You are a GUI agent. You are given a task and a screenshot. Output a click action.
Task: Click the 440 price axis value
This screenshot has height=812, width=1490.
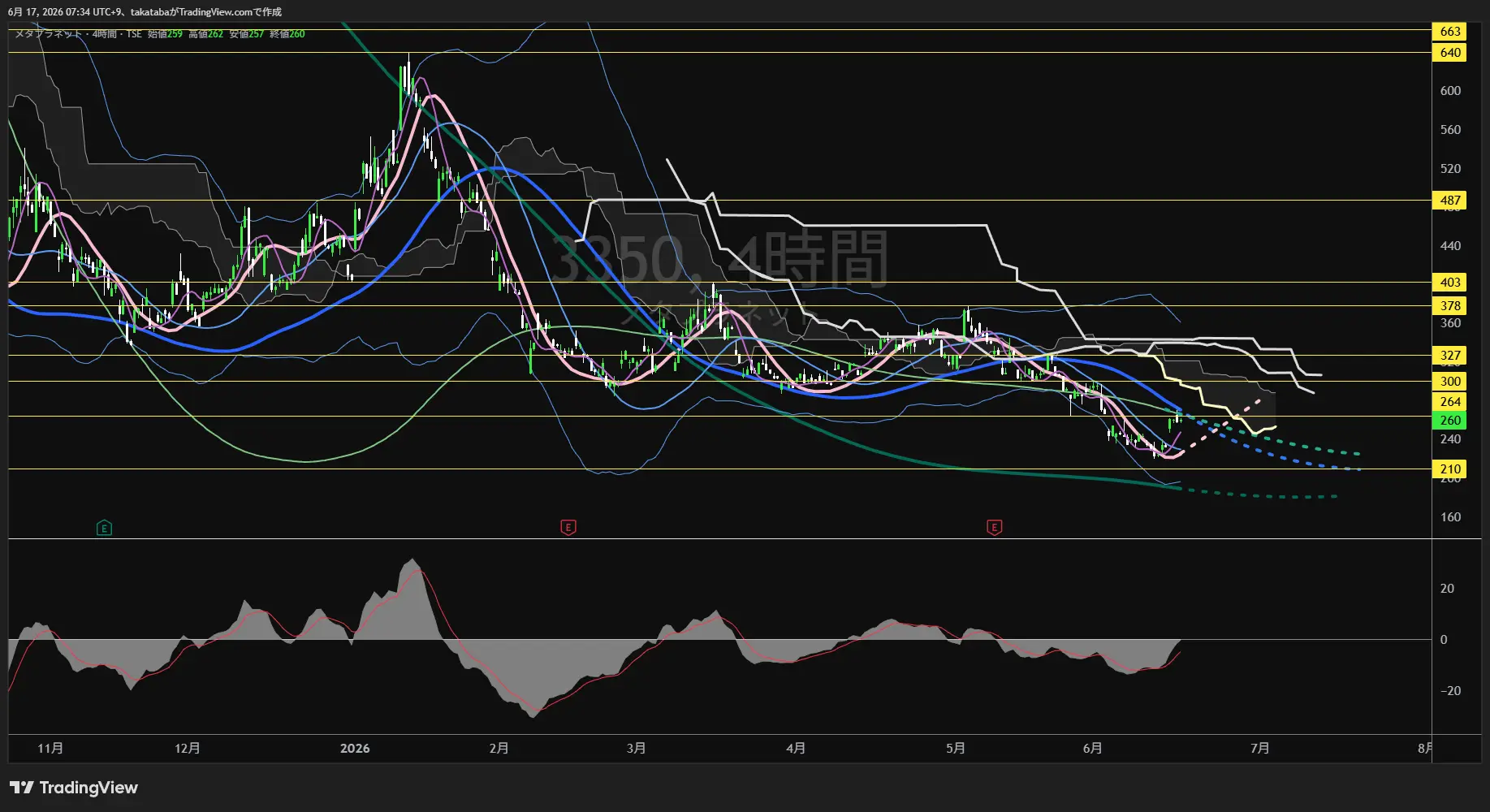(1450, 246)
